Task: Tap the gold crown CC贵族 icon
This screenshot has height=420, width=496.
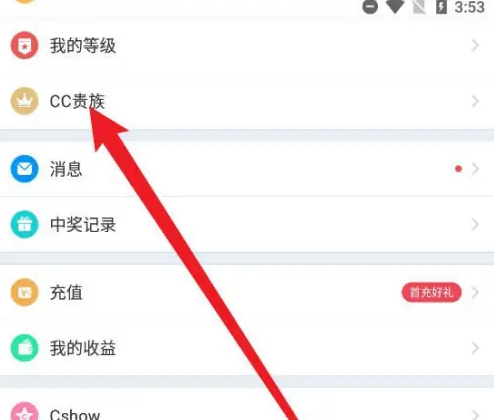Action: click(x=24, y=101)
